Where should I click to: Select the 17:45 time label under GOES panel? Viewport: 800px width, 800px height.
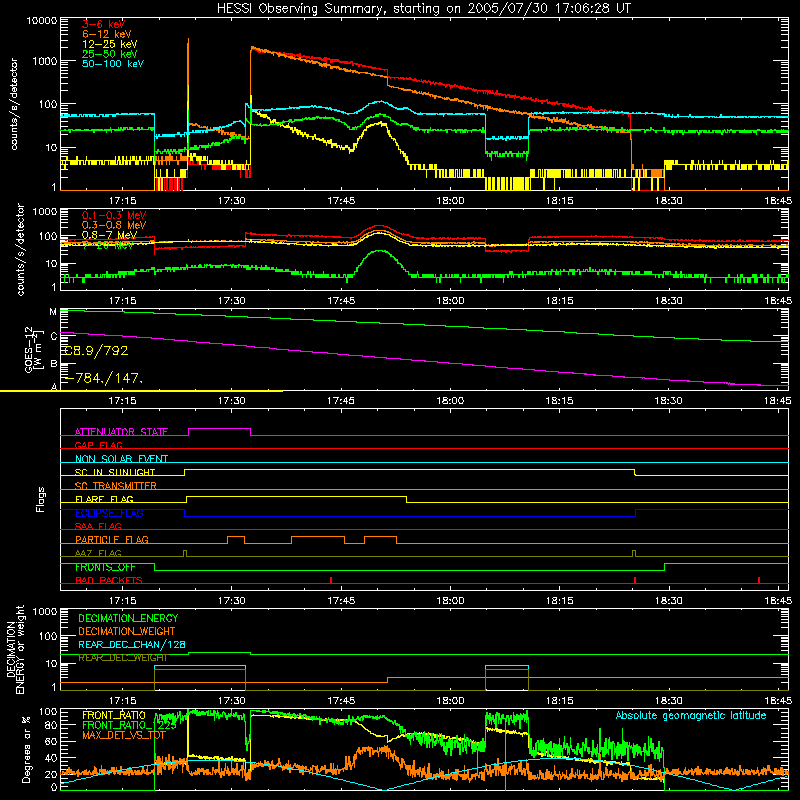[x=341, y=401]
